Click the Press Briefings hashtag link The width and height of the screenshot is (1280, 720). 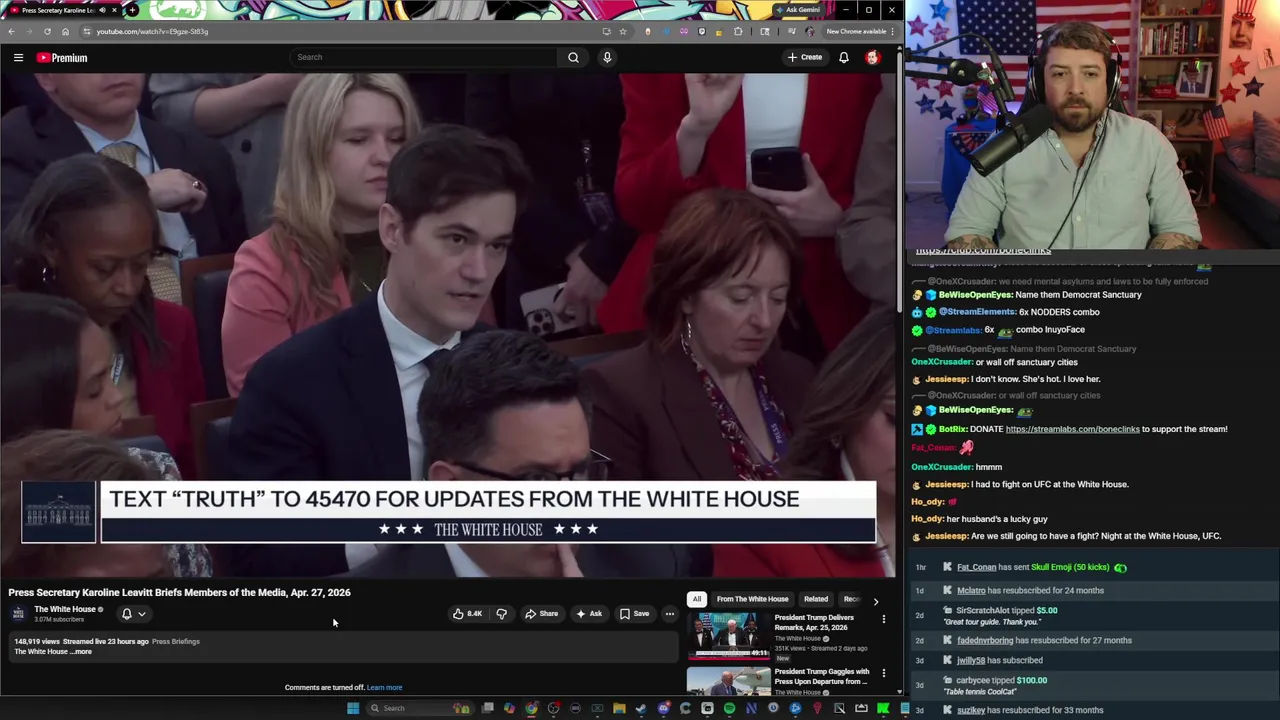coord(176,641)
